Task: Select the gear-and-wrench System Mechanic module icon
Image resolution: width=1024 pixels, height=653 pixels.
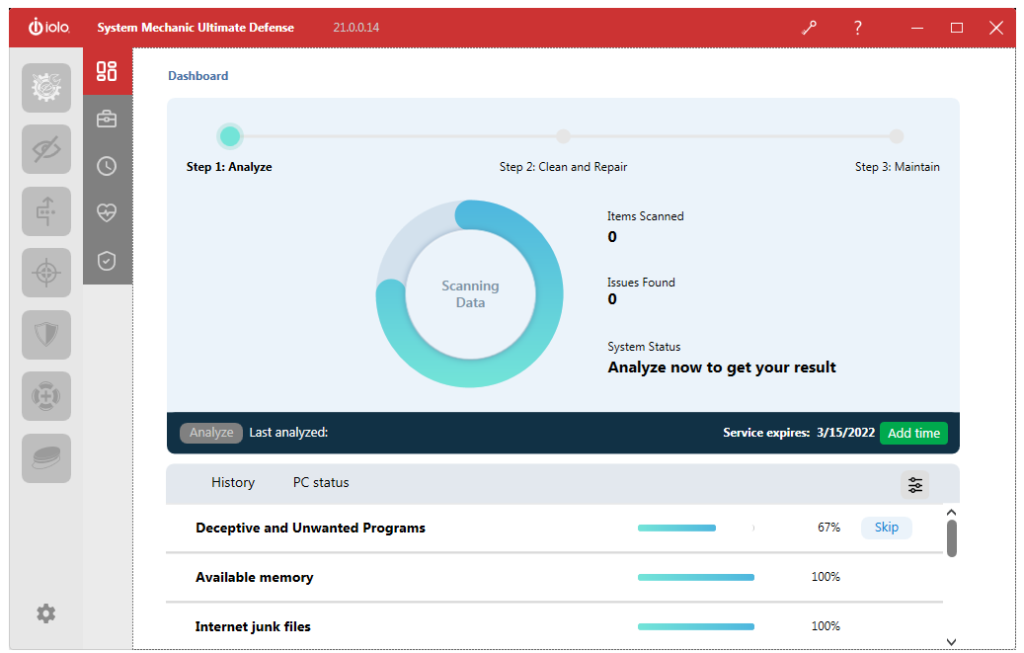Action: point(47,88)
